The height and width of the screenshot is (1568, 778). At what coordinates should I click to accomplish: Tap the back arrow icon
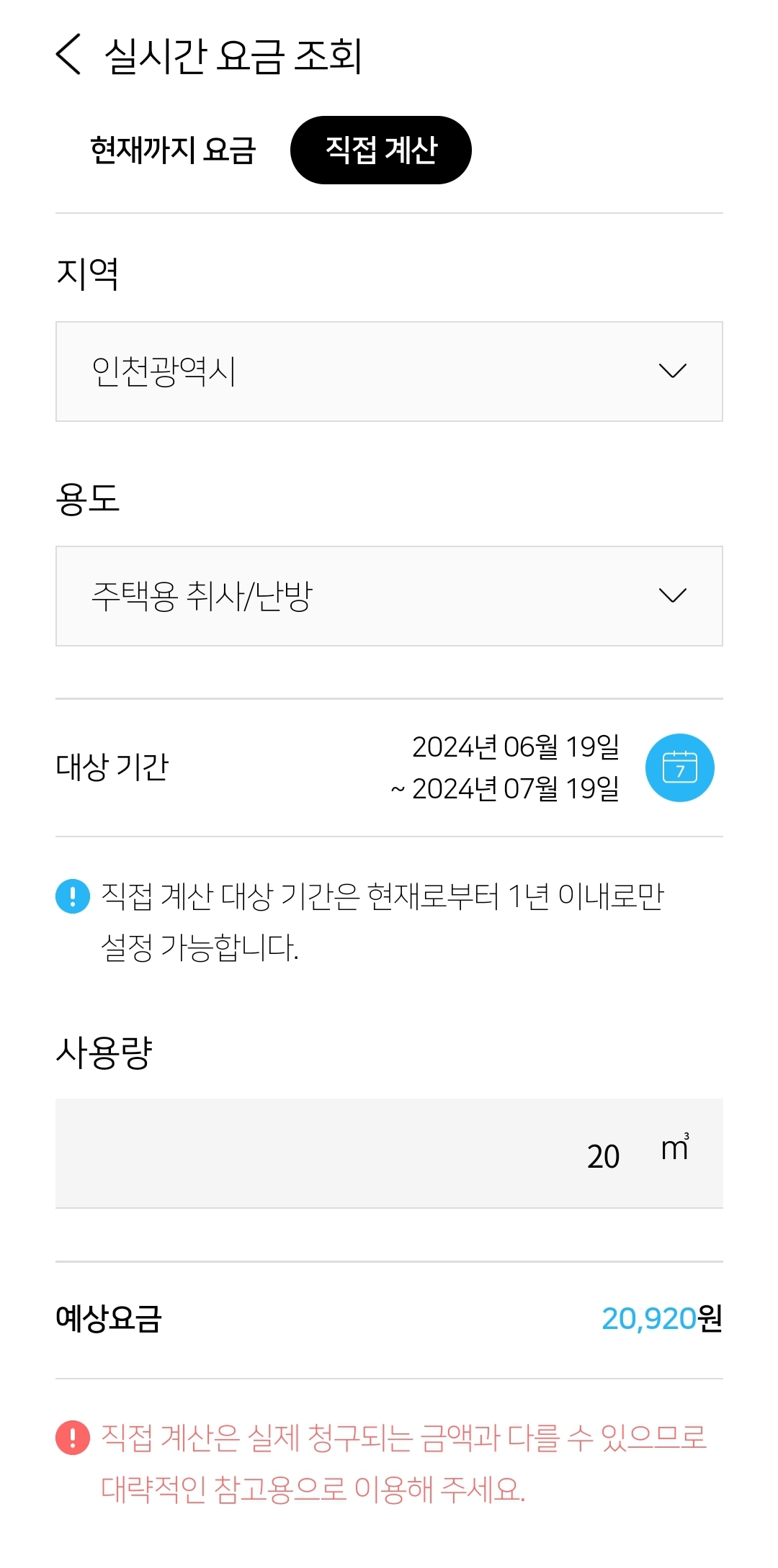pos(69,54)
